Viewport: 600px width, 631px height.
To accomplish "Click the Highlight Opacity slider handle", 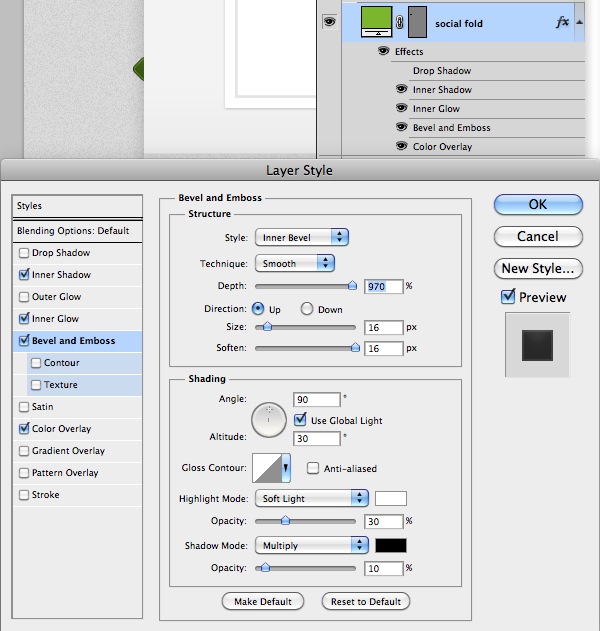I will pyautogui.click(x=285, y=520).
